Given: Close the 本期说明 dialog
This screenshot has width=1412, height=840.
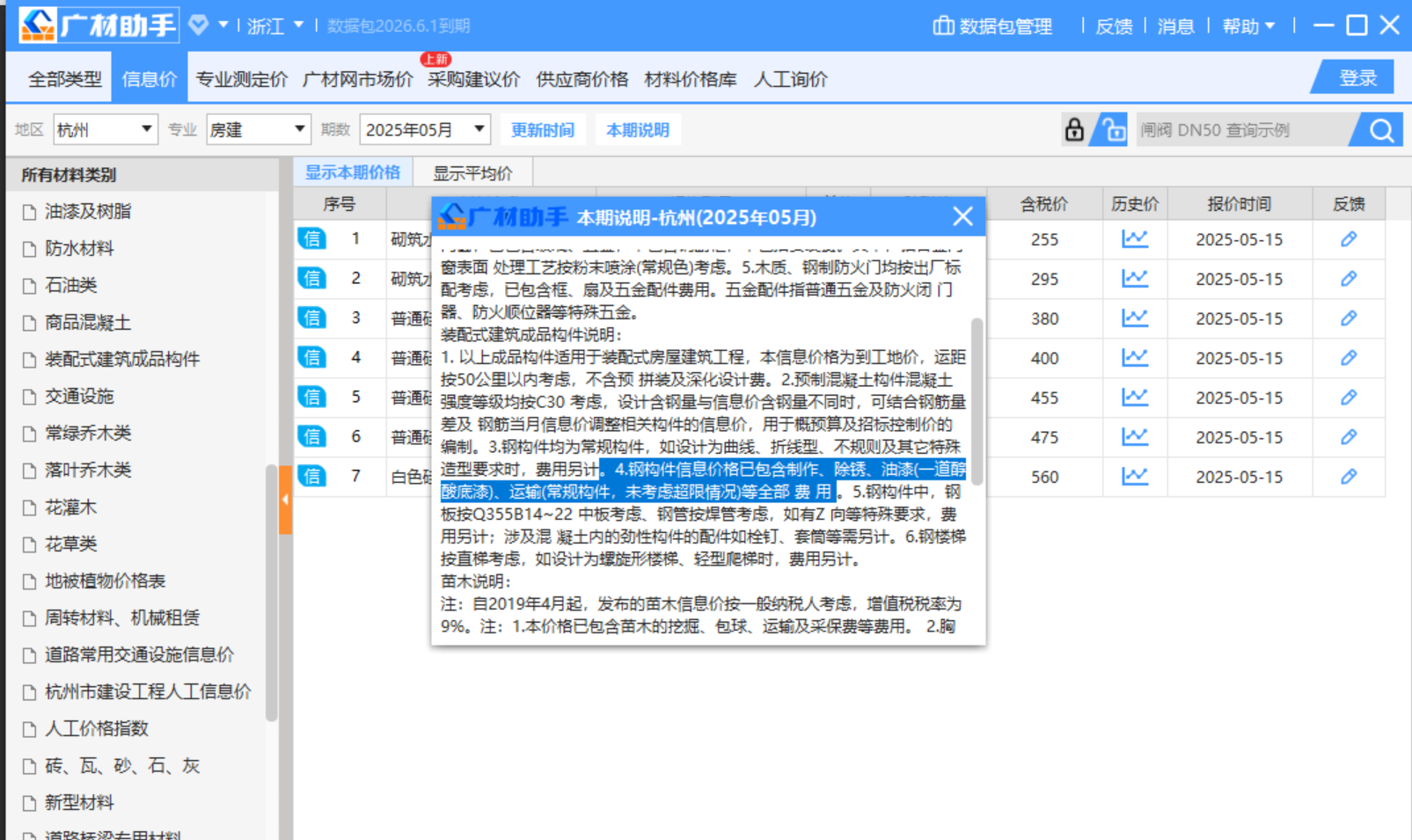Looking at the screenshot, I should (962, 216).
